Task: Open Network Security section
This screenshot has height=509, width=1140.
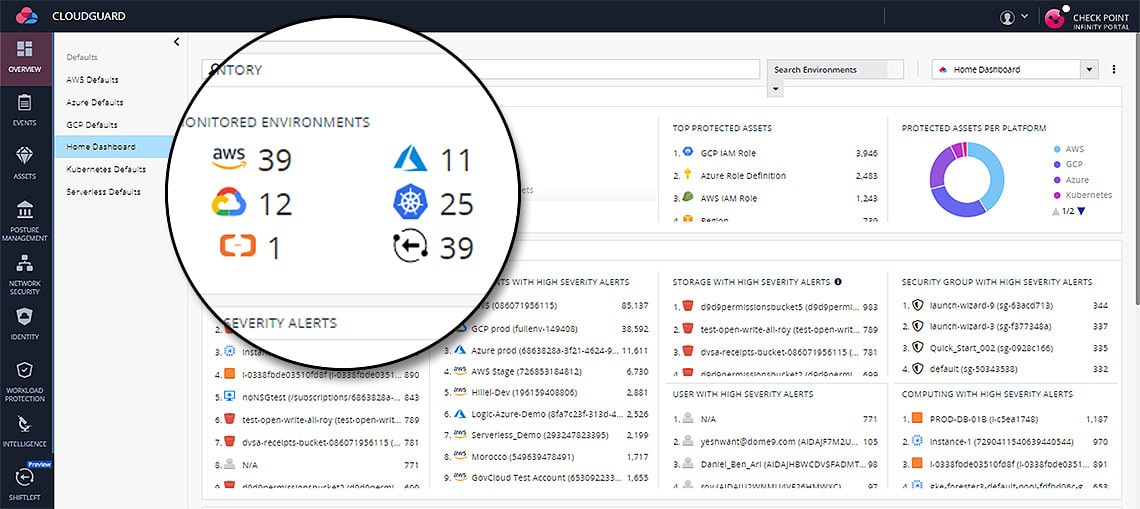Action: point(25,276)
